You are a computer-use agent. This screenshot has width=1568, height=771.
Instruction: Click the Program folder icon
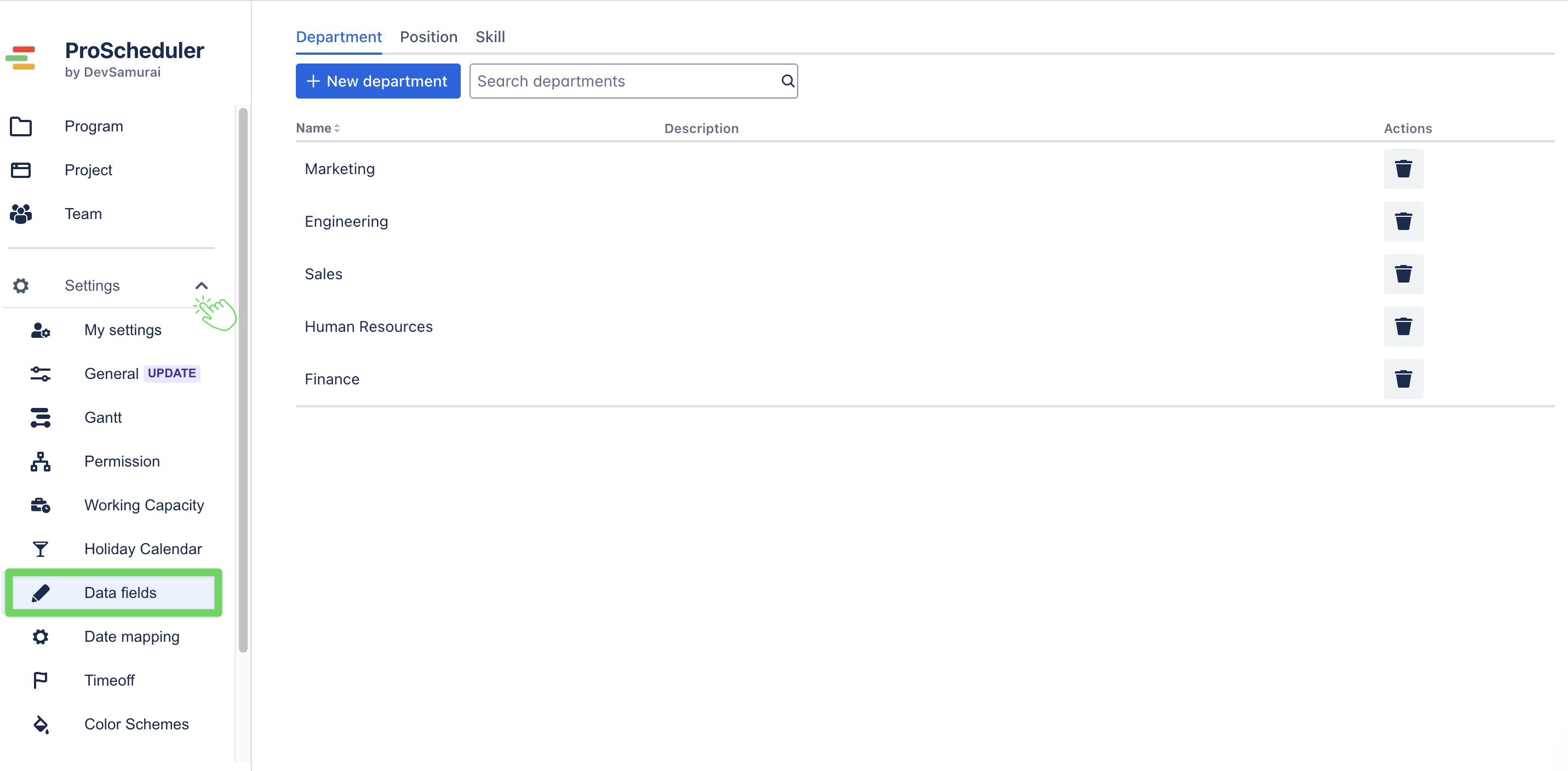[21, 126]
